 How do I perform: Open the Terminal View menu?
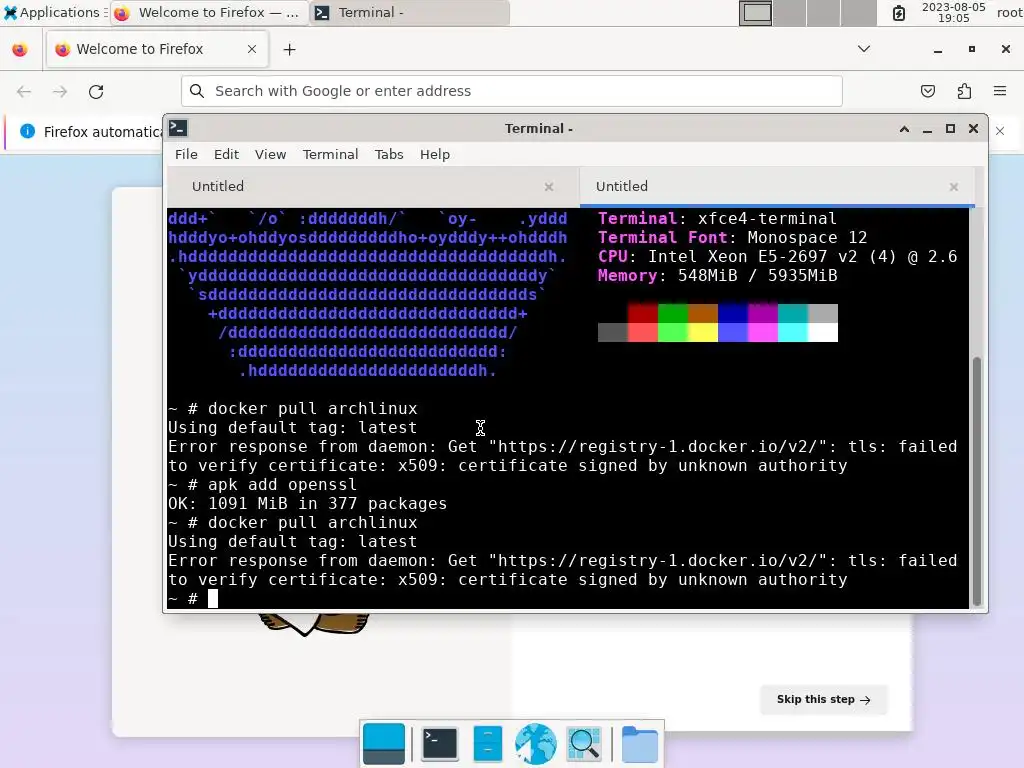270,155
